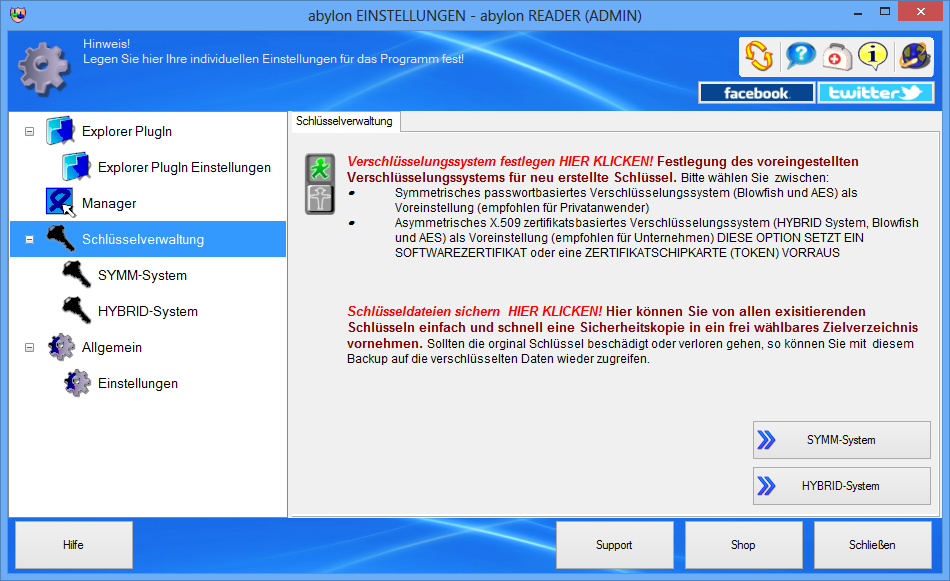Click the abylon app icon in the title bar
950x581 pixels.
[x=18, y=15]
